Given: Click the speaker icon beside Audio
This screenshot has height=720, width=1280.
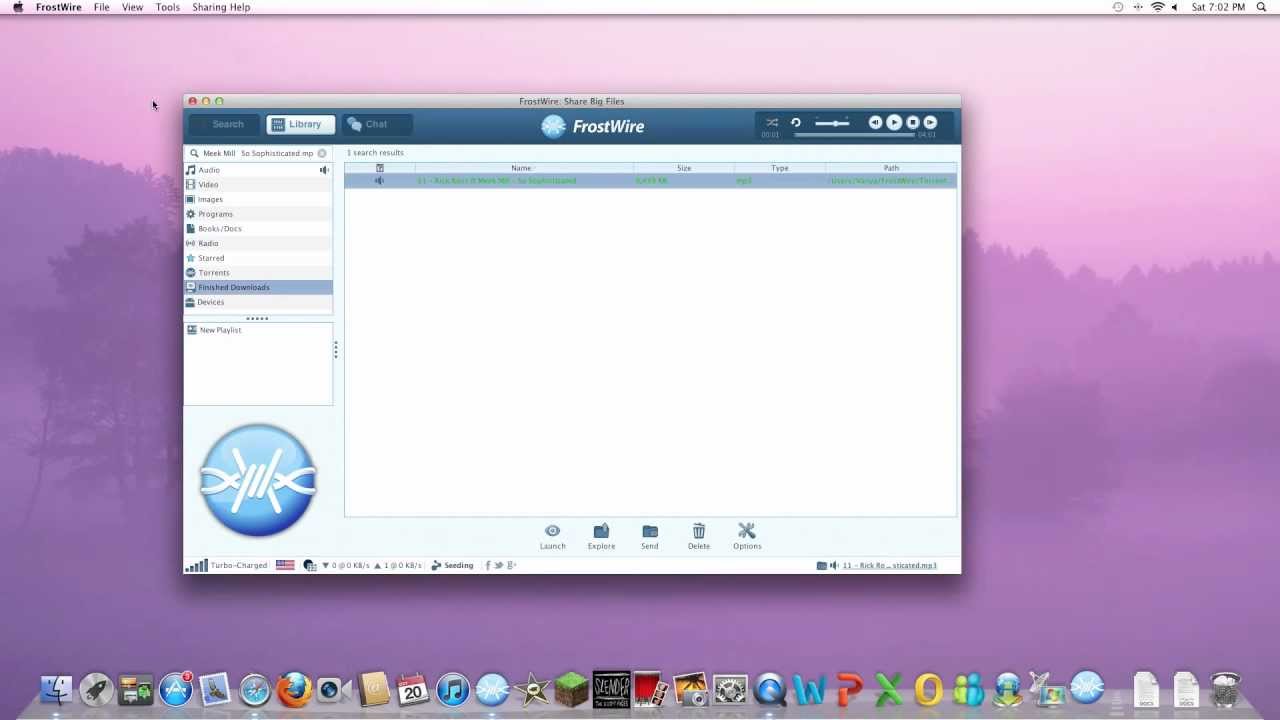Looking at the screenshot, I should (324, 170).
